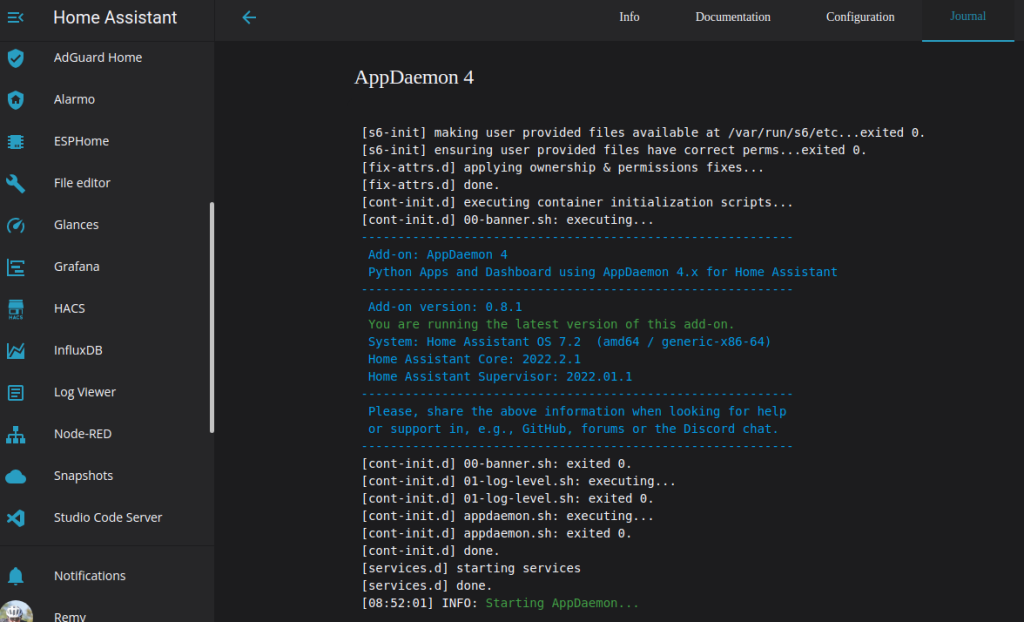Open Notifications panel label
This screenshot has width=1024, height=622.
(89, 576)
